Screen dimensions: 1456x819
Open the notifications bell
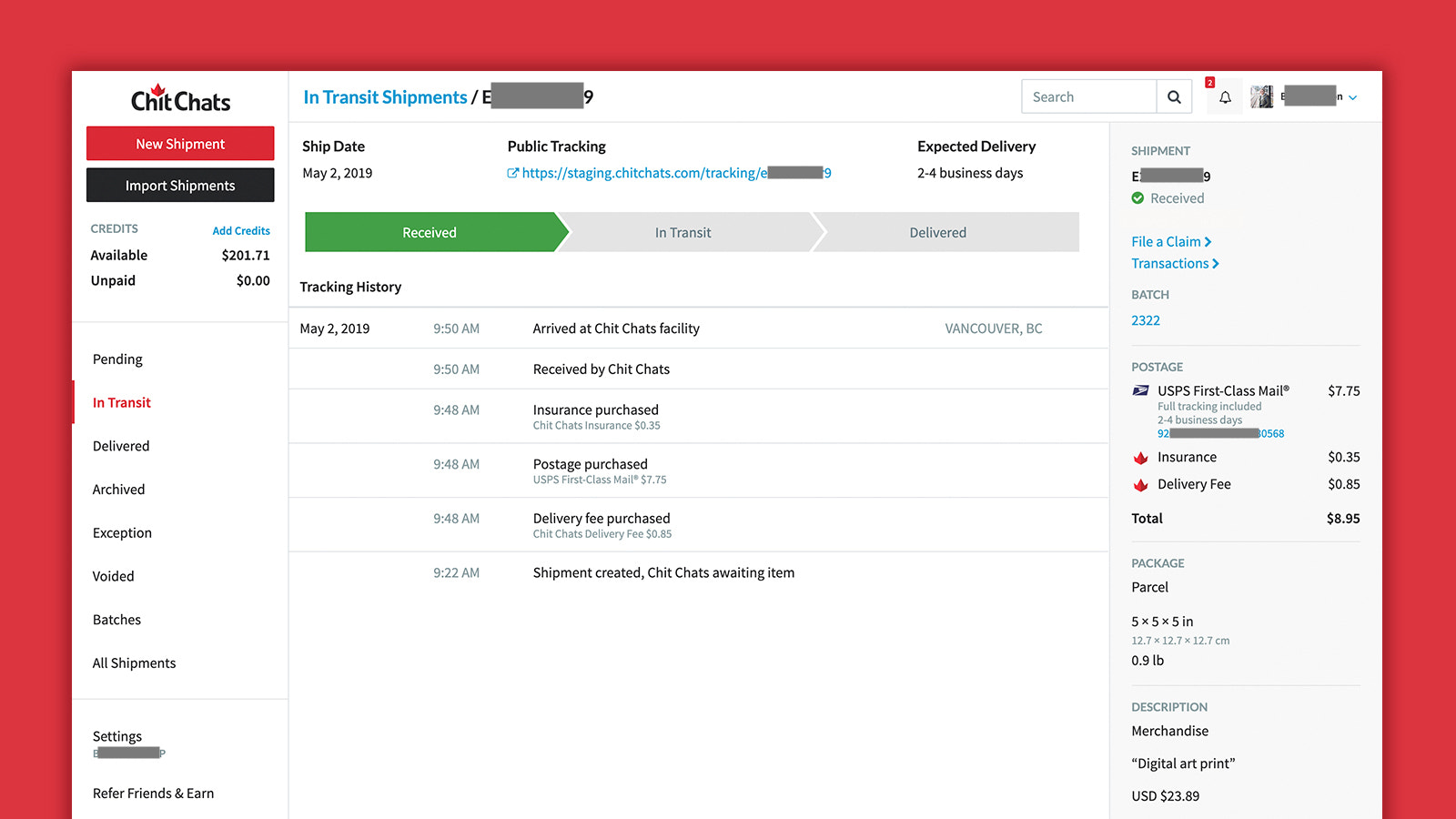pos(1225,97)
